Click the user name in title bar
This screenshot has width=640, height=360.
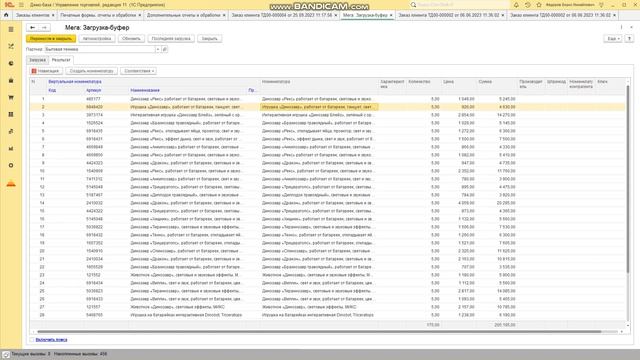point(570,5)
